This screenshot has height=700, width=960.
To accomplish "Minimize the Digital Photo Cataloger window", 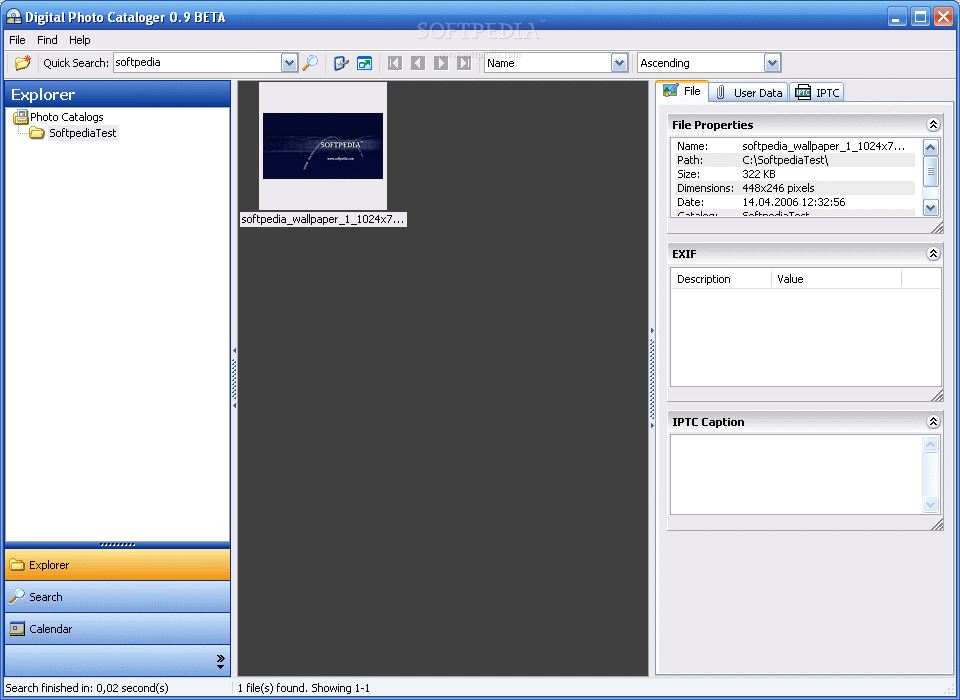I will (897, 17).
